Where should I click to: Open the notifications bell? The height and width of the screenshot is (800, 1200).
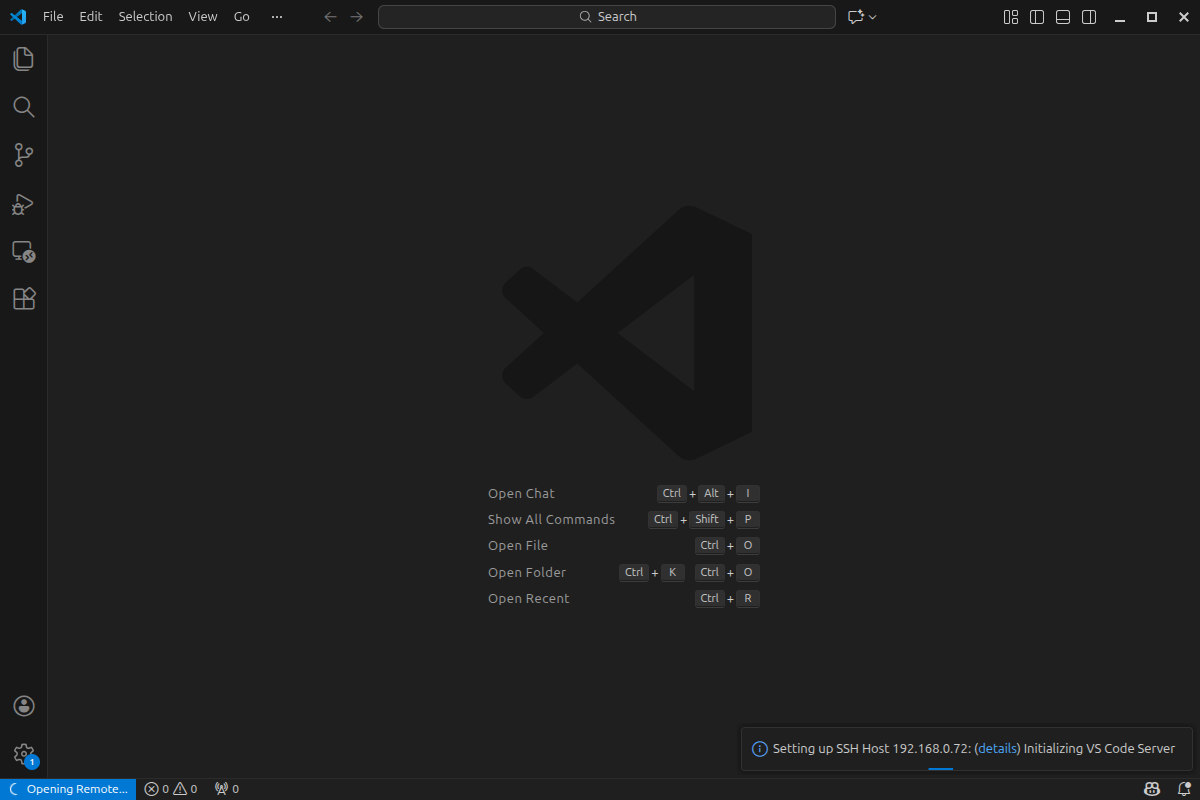coord(1184,789)
